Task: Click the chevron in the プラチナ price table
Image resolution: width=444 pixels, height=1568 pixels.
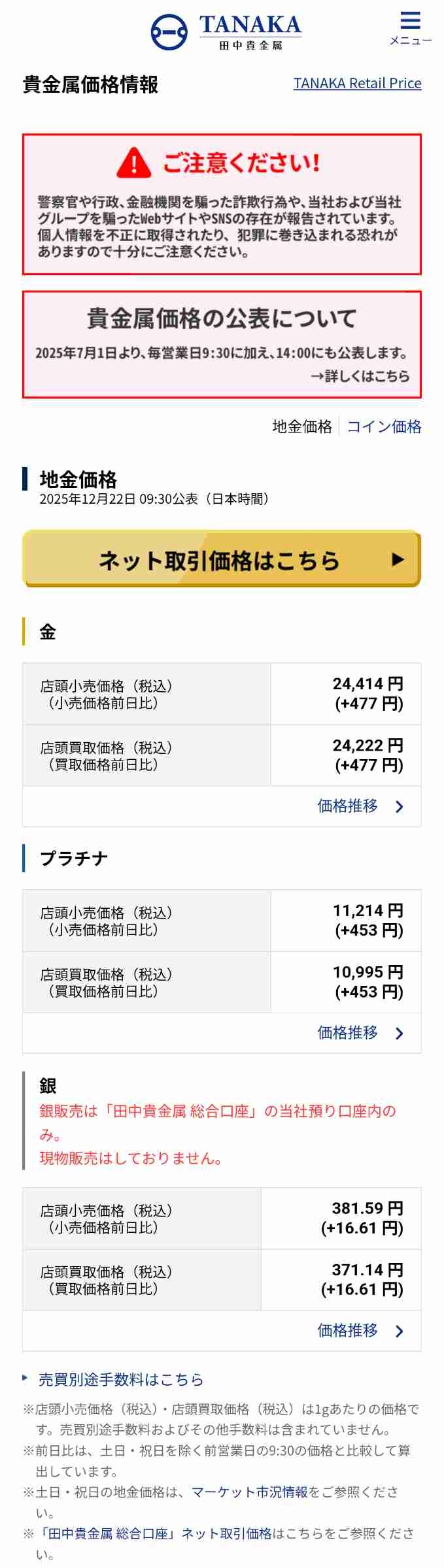Action: (400, 1033)
